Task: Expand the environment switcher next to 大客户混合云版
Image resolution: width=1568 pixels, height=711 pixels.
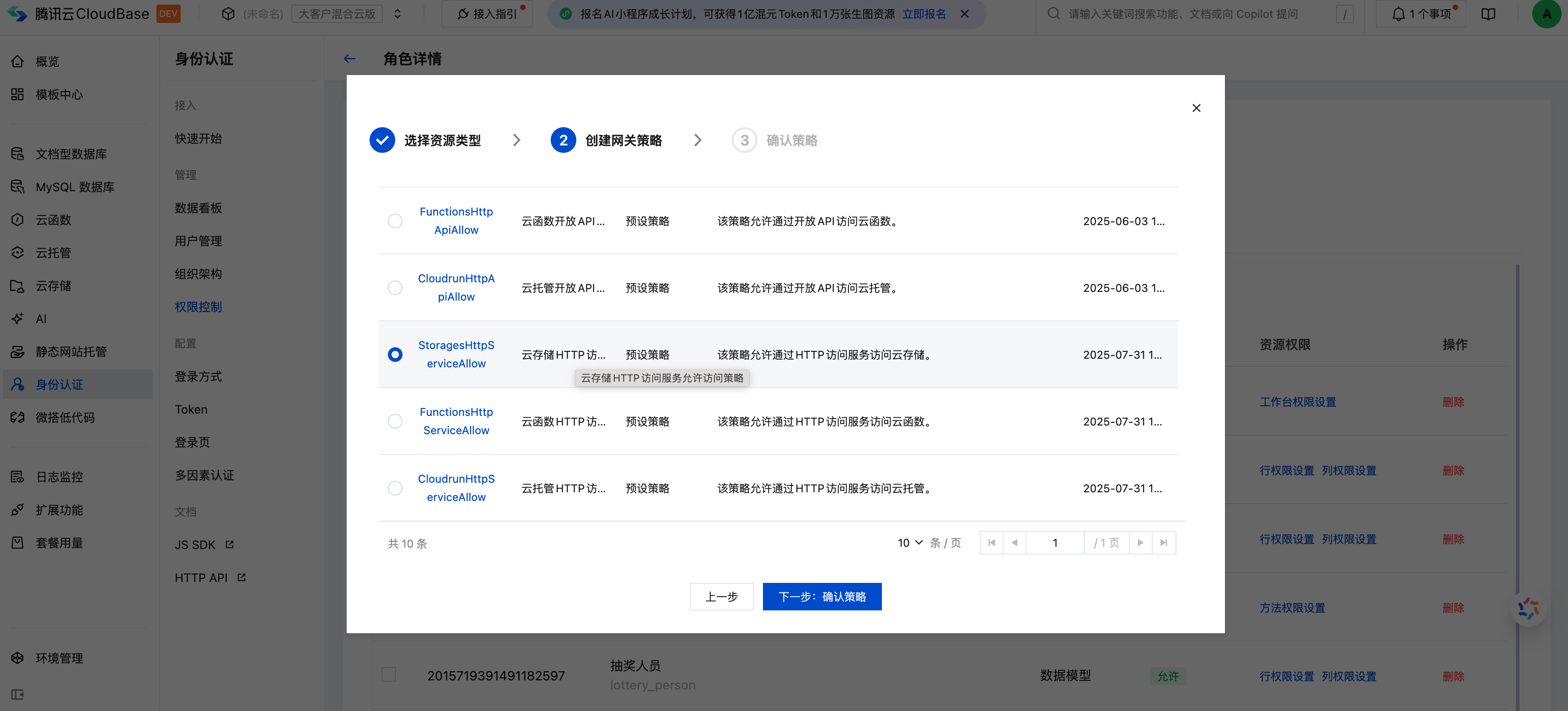Action: (397, 14)
